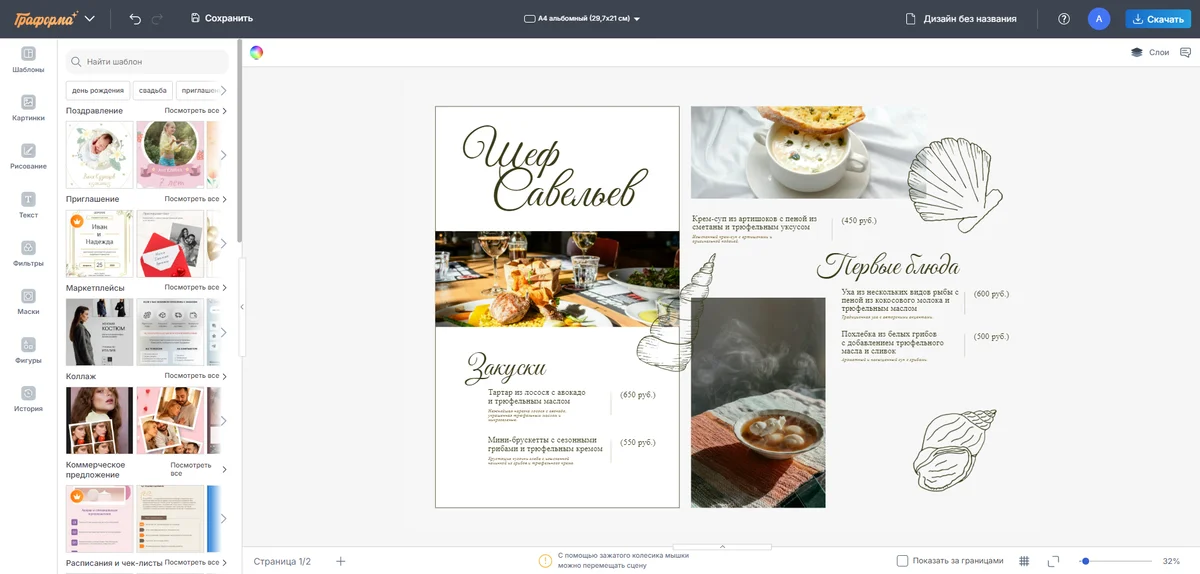Select the Иван и Надежда invitation template
This screenshot has height=574, width=1200.
point(99,243)
